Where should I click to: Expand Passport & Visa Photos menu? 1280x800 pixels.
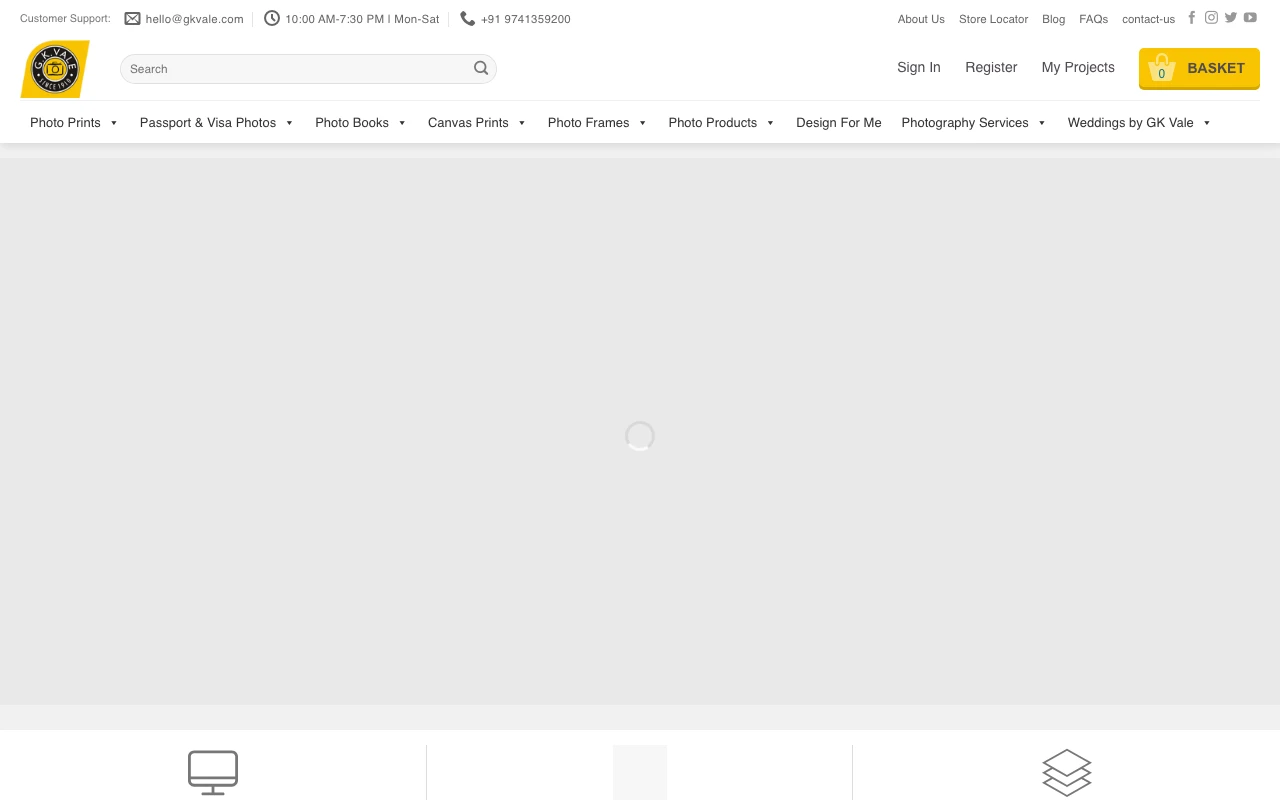pyautogui.click(x=216, y=123)
